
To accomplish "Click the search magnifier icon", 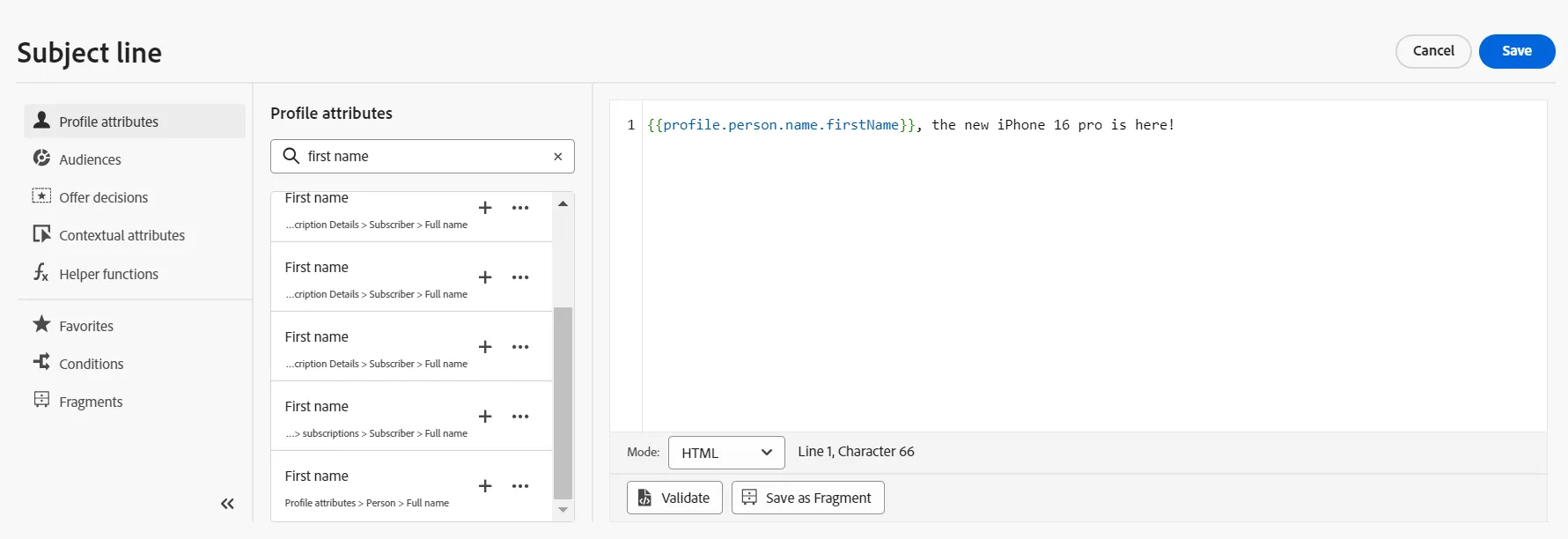I will (x=291, y=156).
